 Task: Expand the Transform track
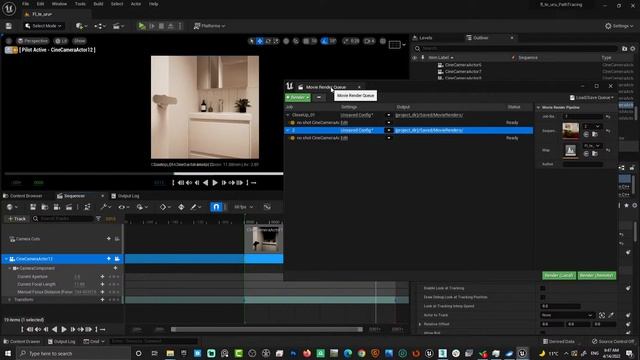click(x=10, y=300)
